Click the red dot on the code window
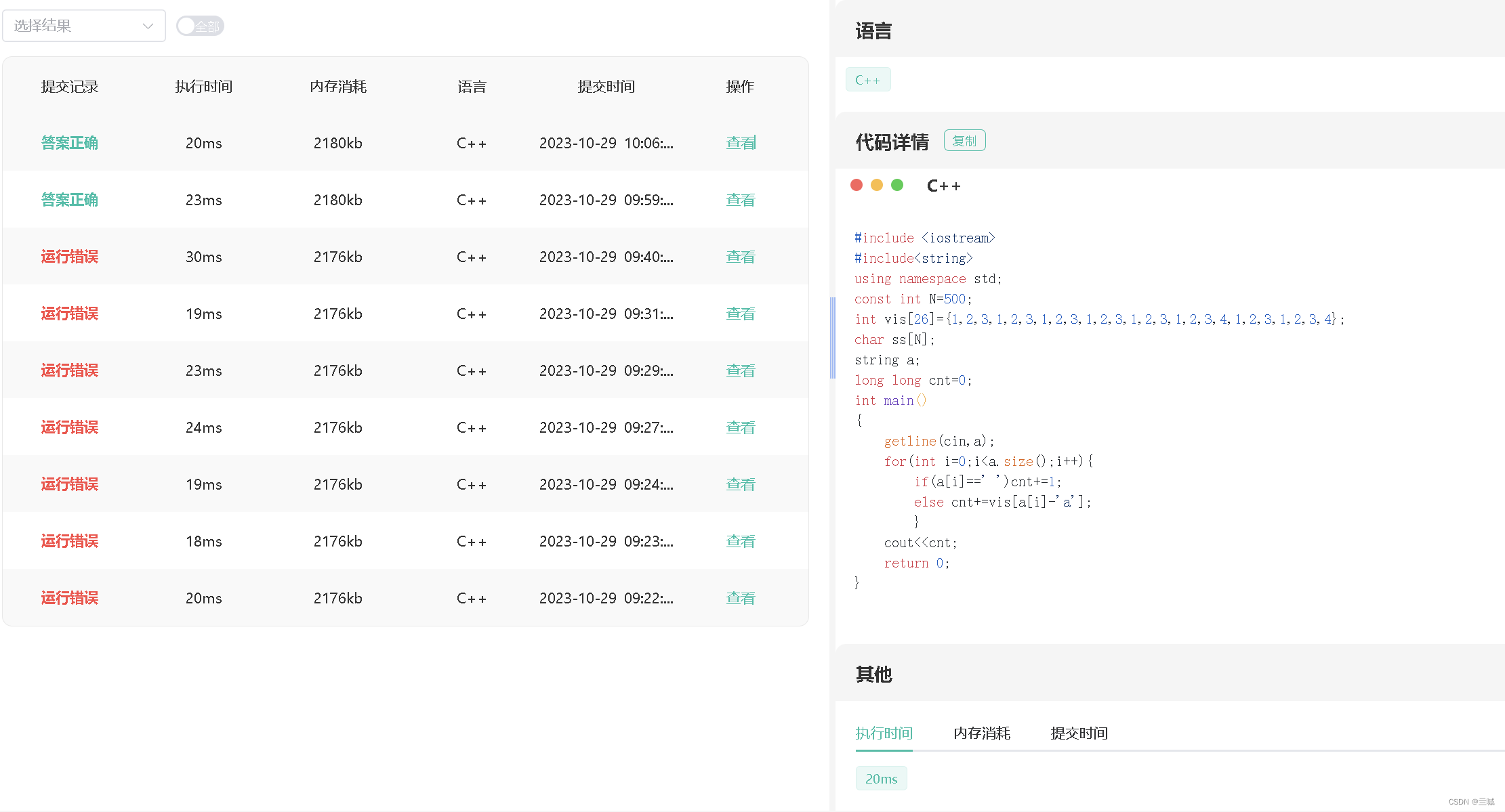Screen dimensions: 1505x812 pyautogui.click(x=857, y=185)
